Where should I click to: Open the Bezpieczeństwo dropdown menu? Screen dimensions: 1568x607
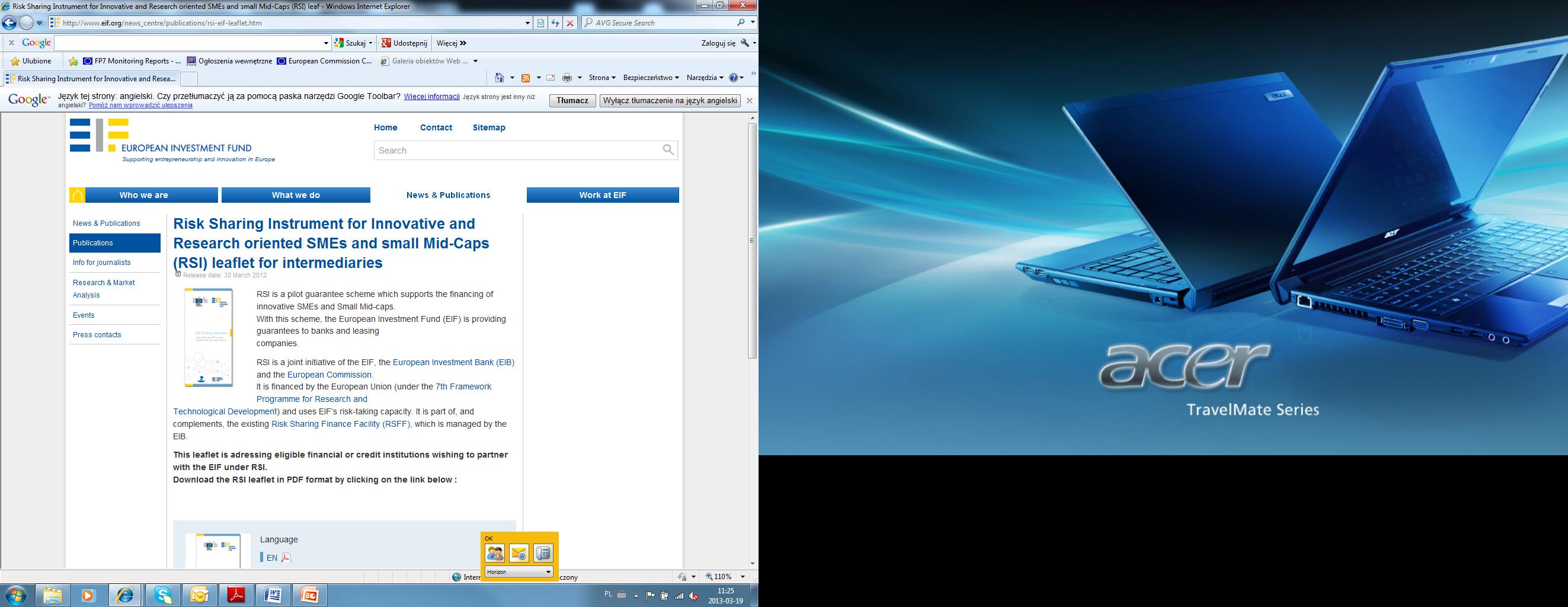click(x=651, y=78)
